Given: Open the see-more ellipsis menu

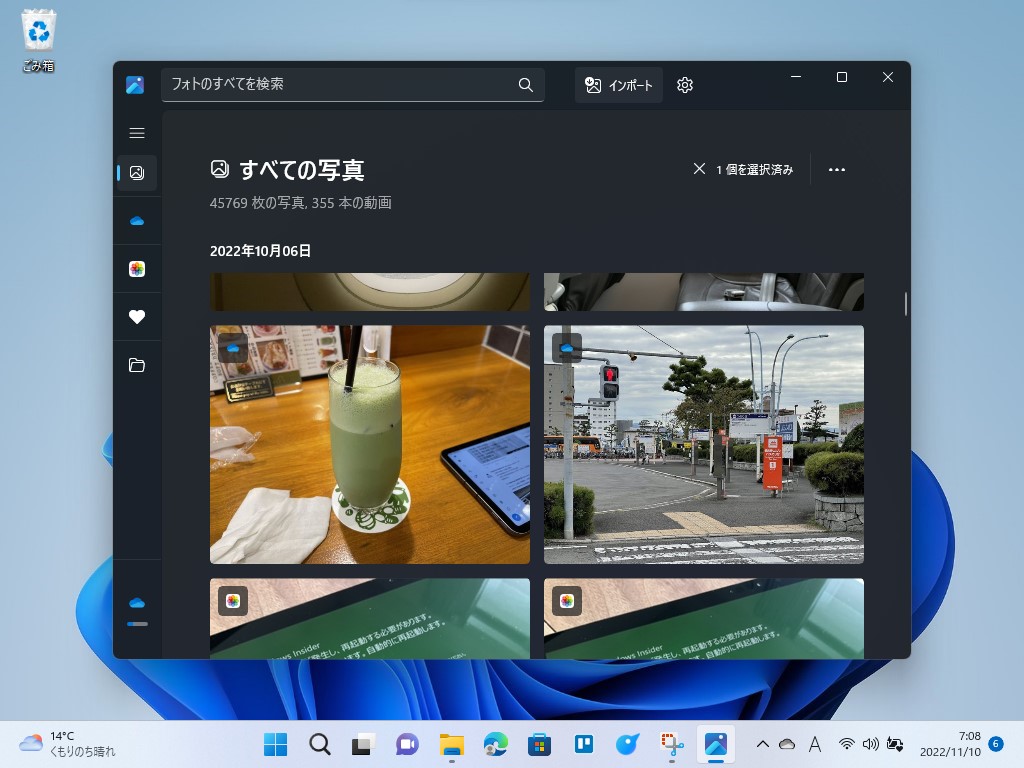Looking at the screenshot, I should 836,169.
